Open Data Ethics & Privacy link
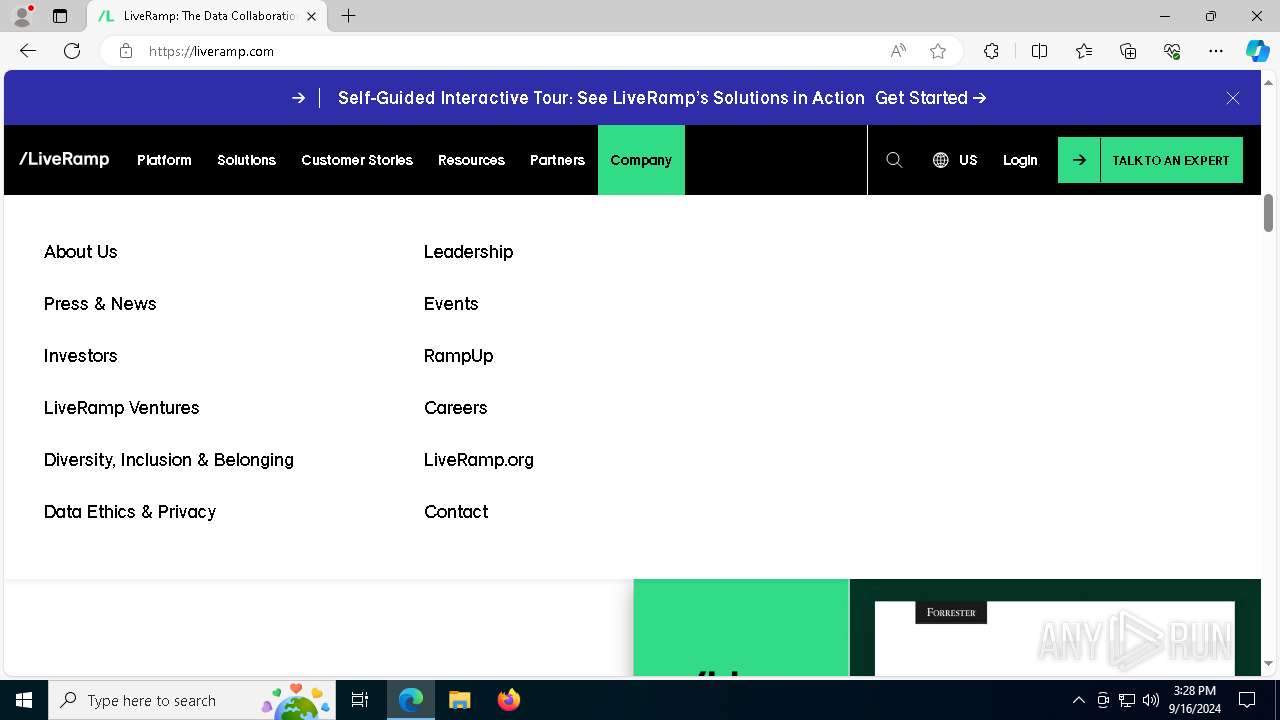The height and width of the screenshot is (720, 1280). coord(129,512)
